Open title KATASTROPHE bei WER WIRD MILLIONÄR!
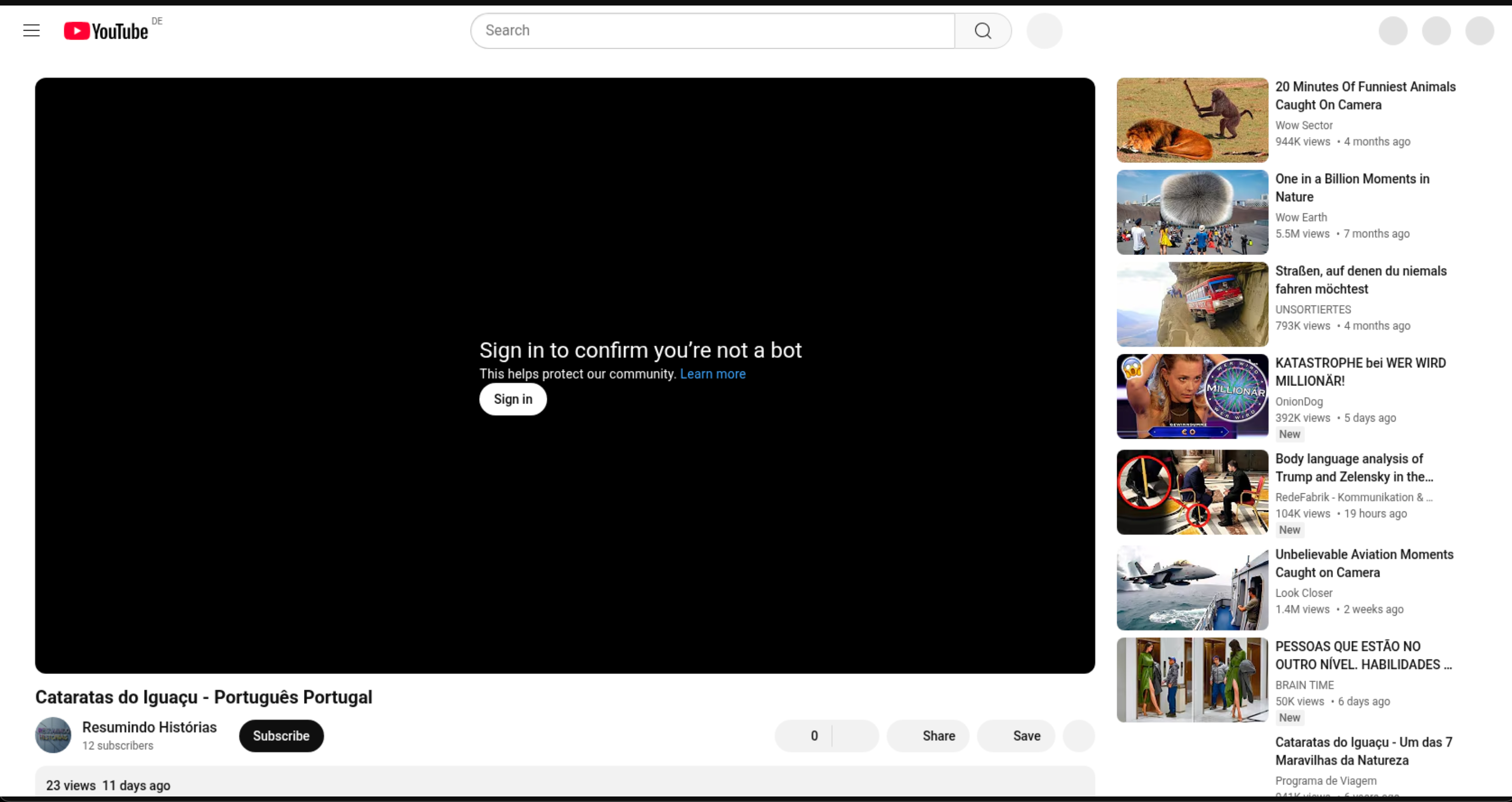 (1360, 372)
